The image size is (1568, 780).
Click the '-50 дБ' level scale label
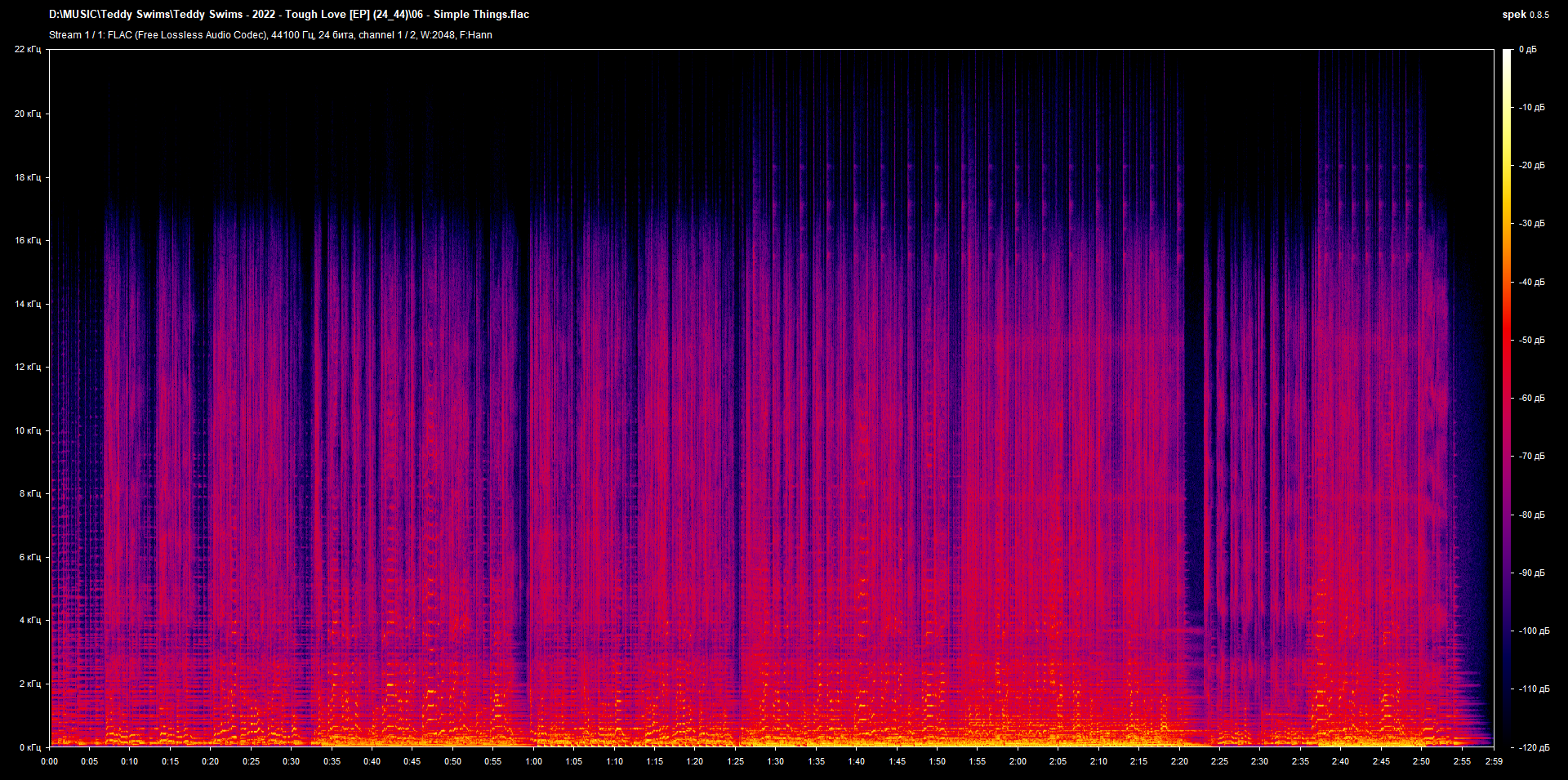coord(1532,341)
